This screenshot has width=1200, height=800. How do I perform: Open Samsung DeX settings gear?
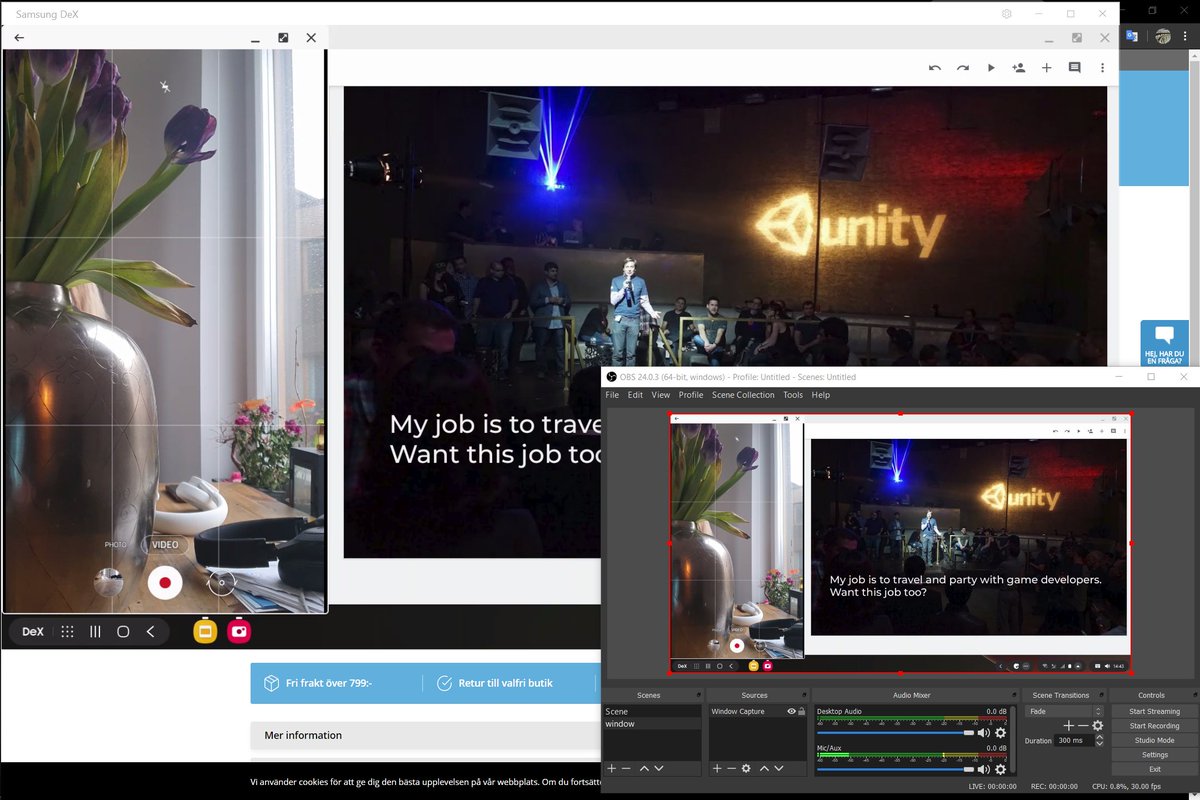[x=1007, y=14]
